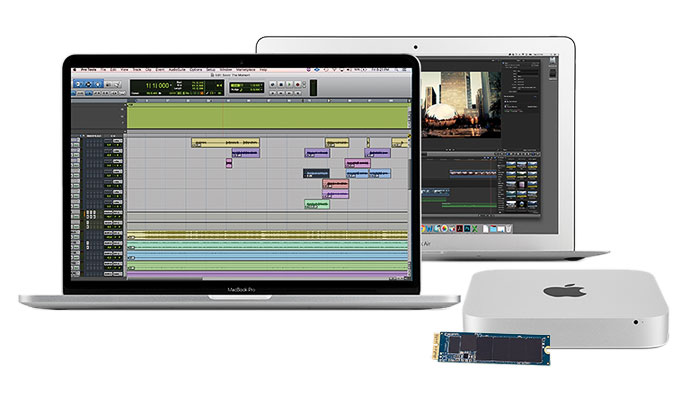Viewport: 690px width, 405px height.
Task: Click the blue audio waveform track
Action: click(268, 256)
